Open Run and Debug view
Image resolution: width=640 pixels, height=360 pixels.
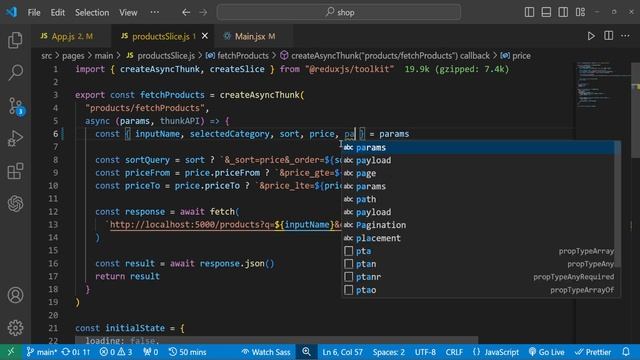(16, 138)
